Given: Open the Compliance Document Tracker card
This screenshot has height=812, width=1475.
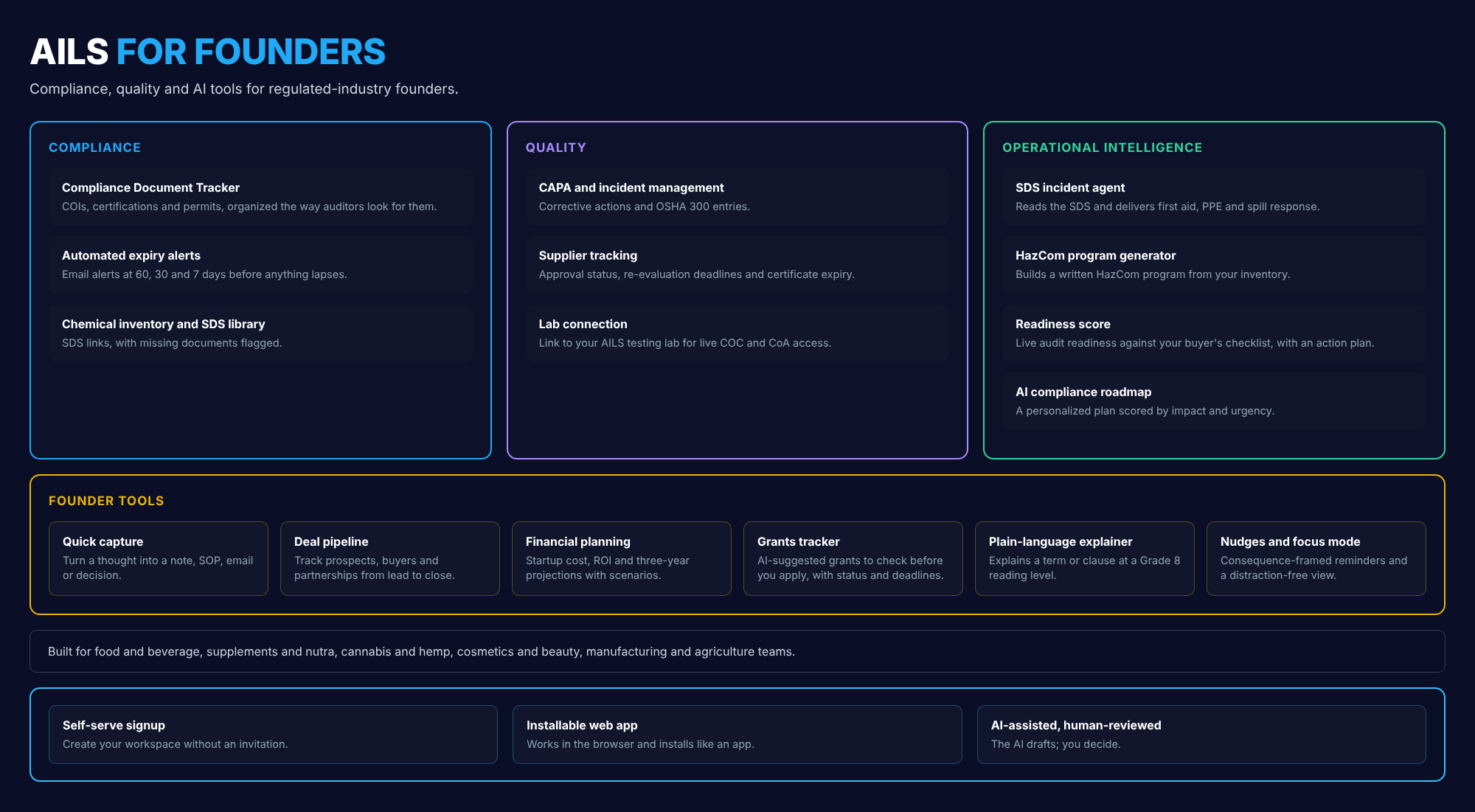Looking at the screenshot, I should coord(260,197).
